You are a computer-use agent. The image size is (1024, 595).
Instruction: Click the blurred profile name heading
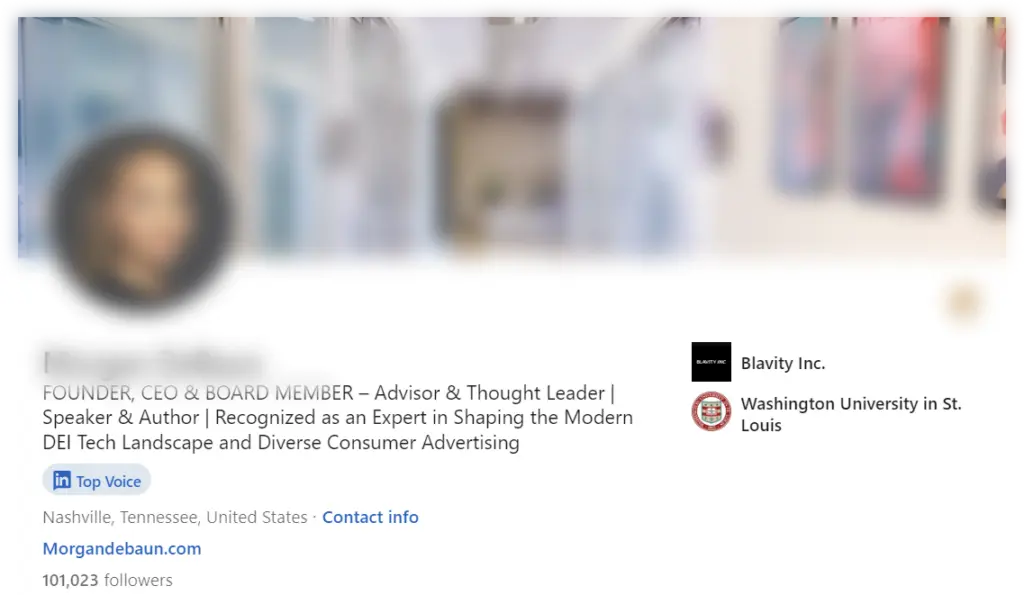(153, 362)
